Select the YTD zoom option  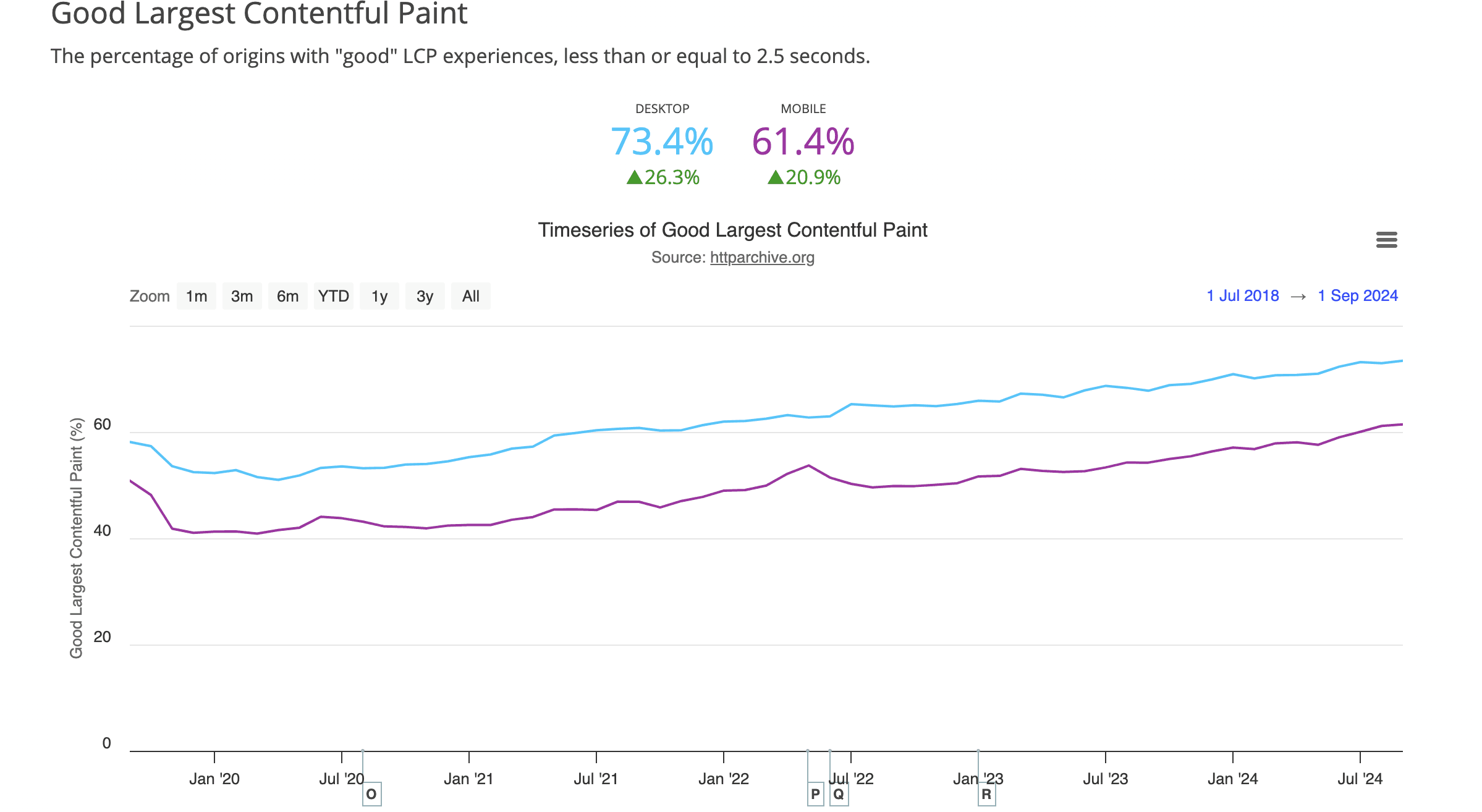click(334, 296)
